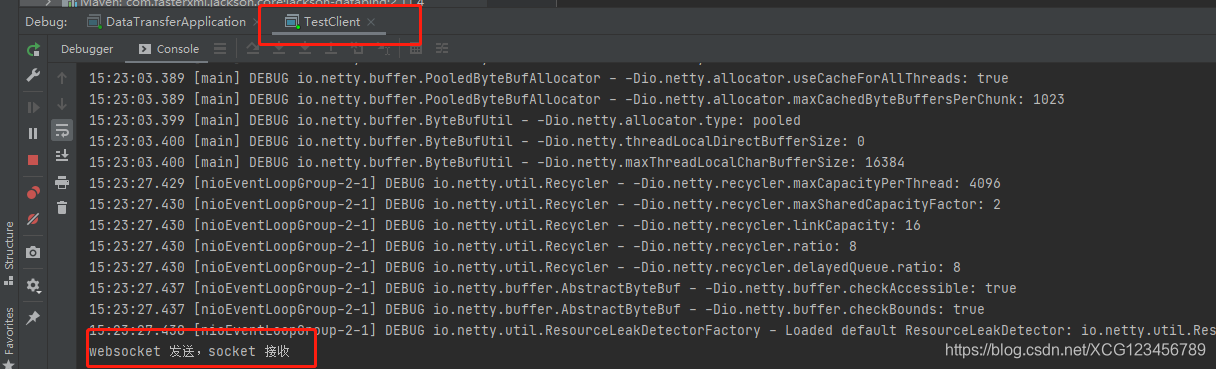Image resolution: width=1216 pixels, height=369 pixels.
Task: Click the down arrow in the console toolbar
Action: [62, 104]
